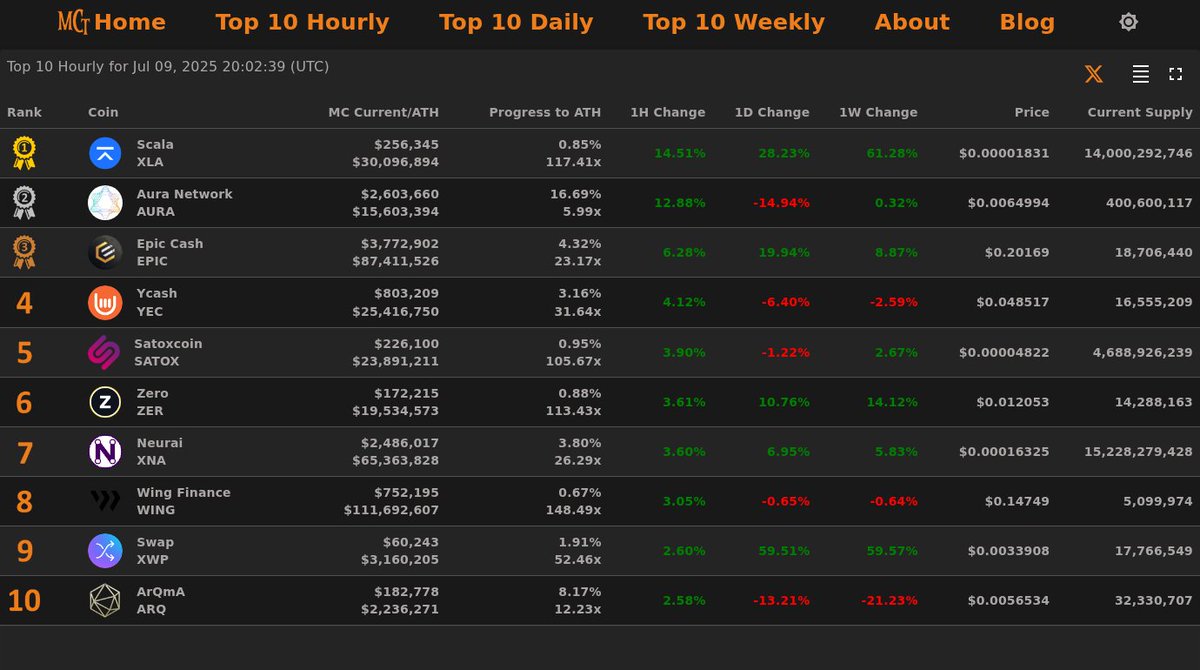Image resolution: width=1200 pixels, height=670 pixels.
Task: Click the Epic Cash coin logo
Action: tap(105, 252)
